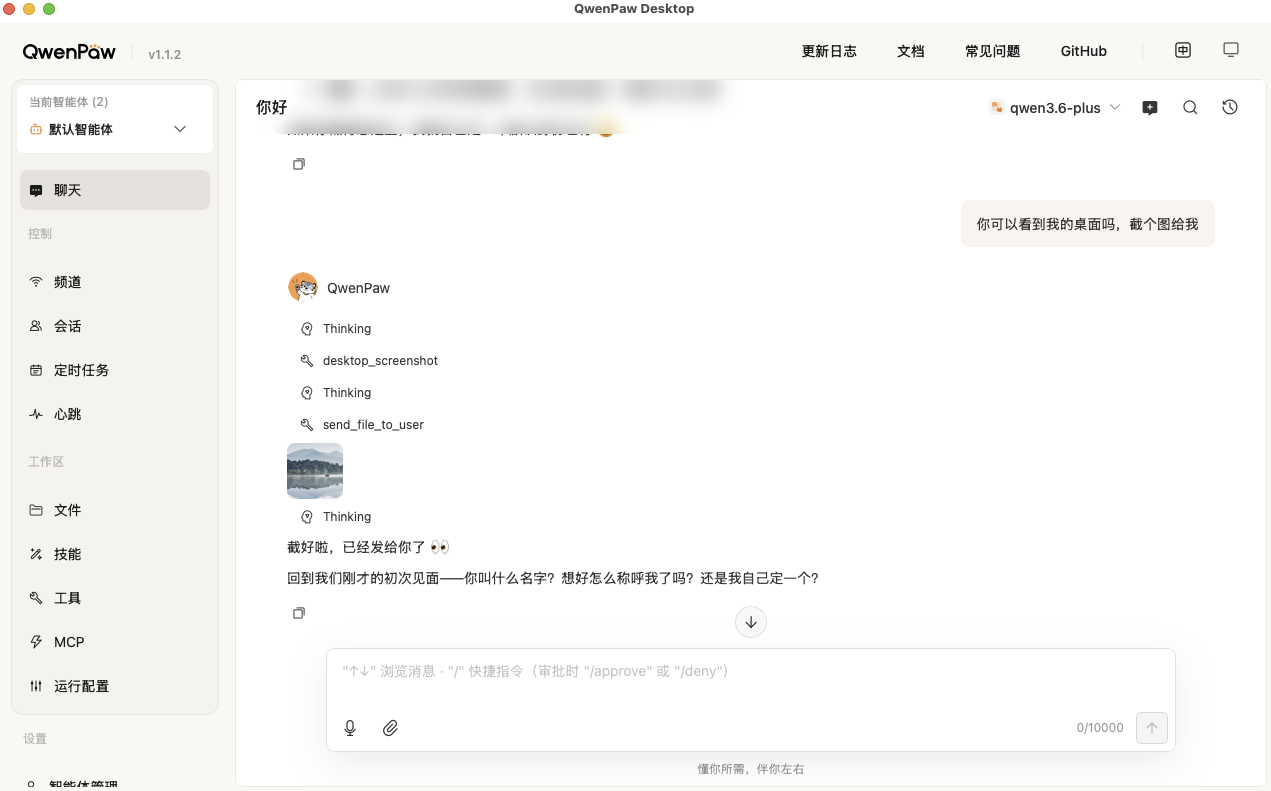The width and height of the screenshot is (1271, 791).
Task: Open the 技能 (Skills) workspace section
Action: (67, 553)
